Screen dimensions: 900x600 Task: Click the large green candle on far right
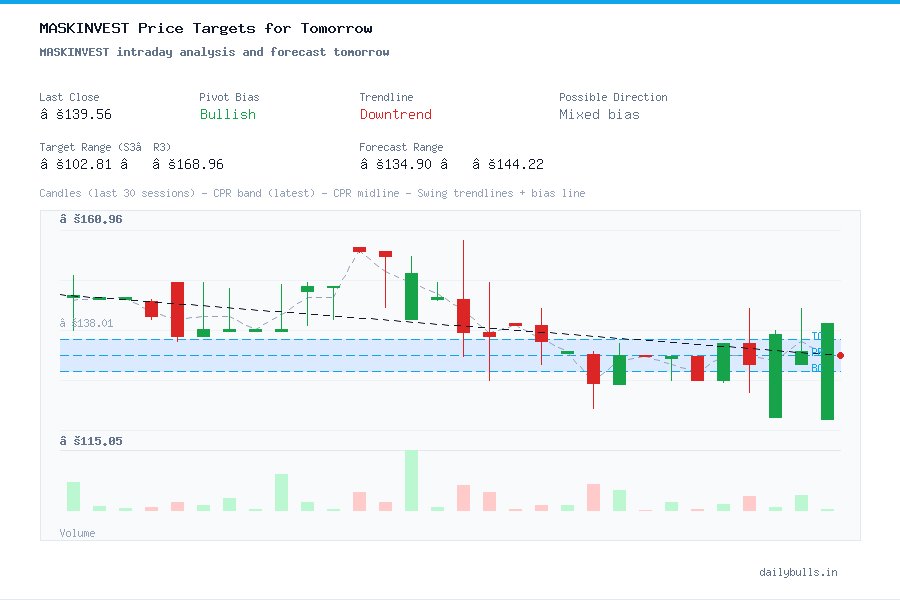828,370
